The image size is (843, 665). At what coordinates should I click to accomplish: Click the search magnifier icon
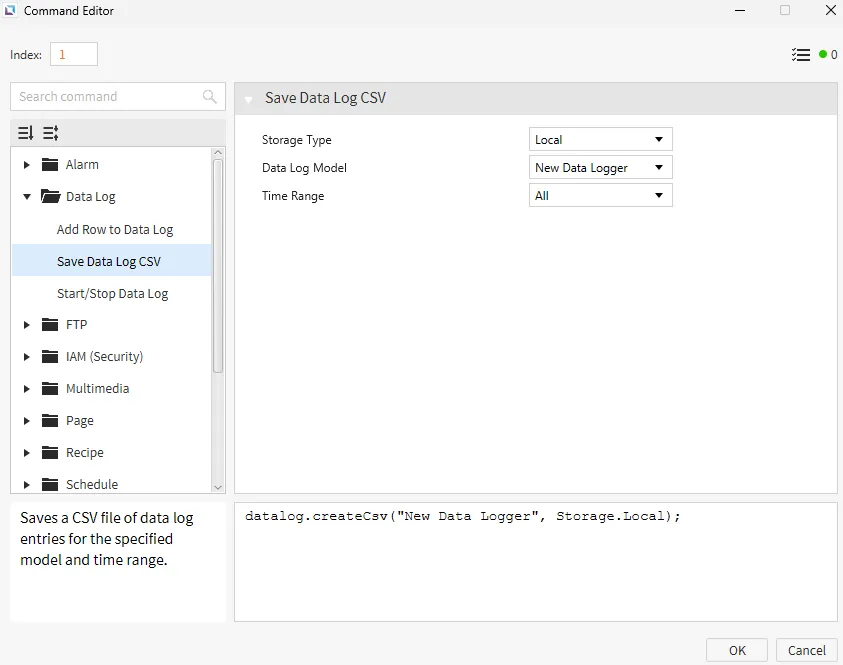tap(209, 97)
